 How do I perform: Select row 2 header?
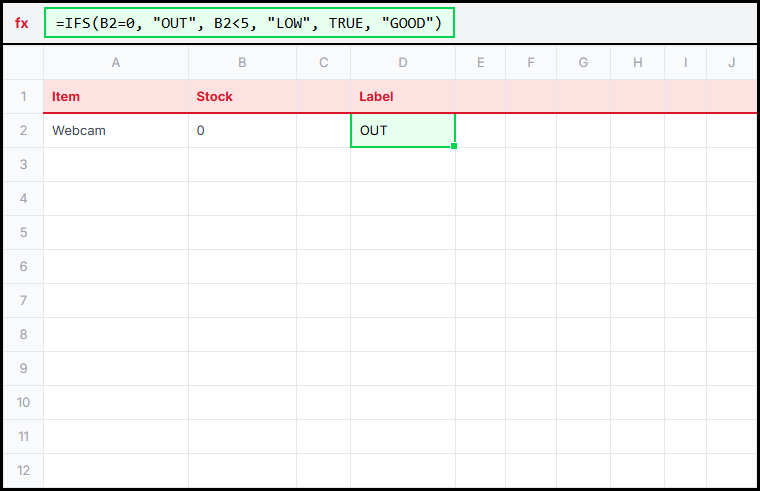click(23, 131)
